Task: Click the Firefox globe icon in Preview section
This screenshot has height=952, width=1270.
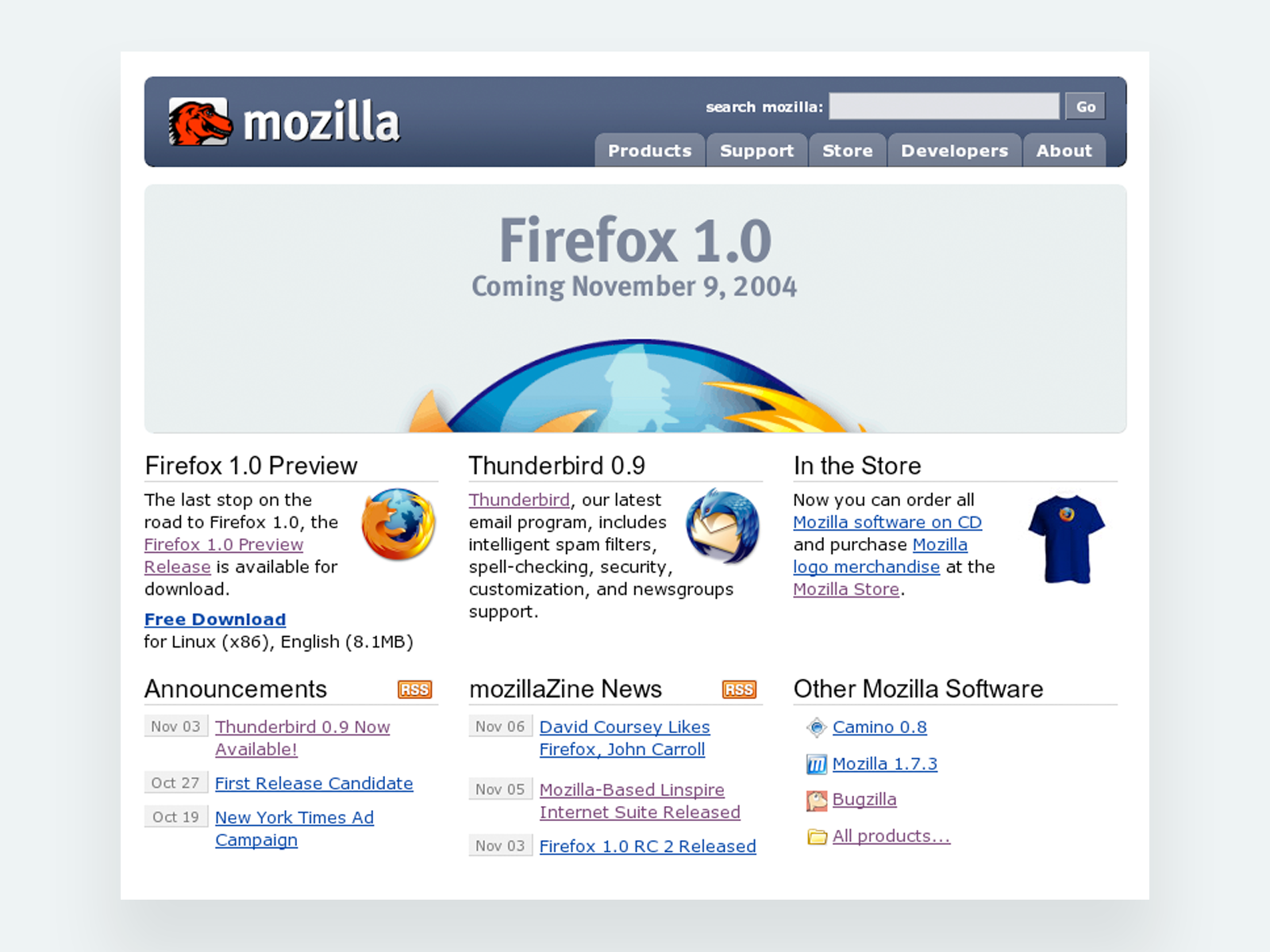Action: (398, 524)
